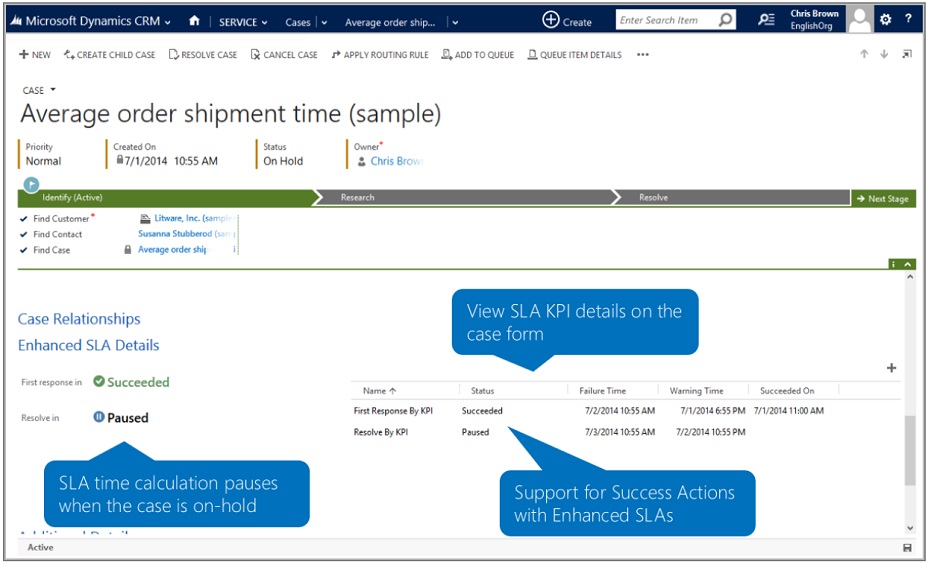
Task: Open the advanced find icon
Action: click(766, 20)
